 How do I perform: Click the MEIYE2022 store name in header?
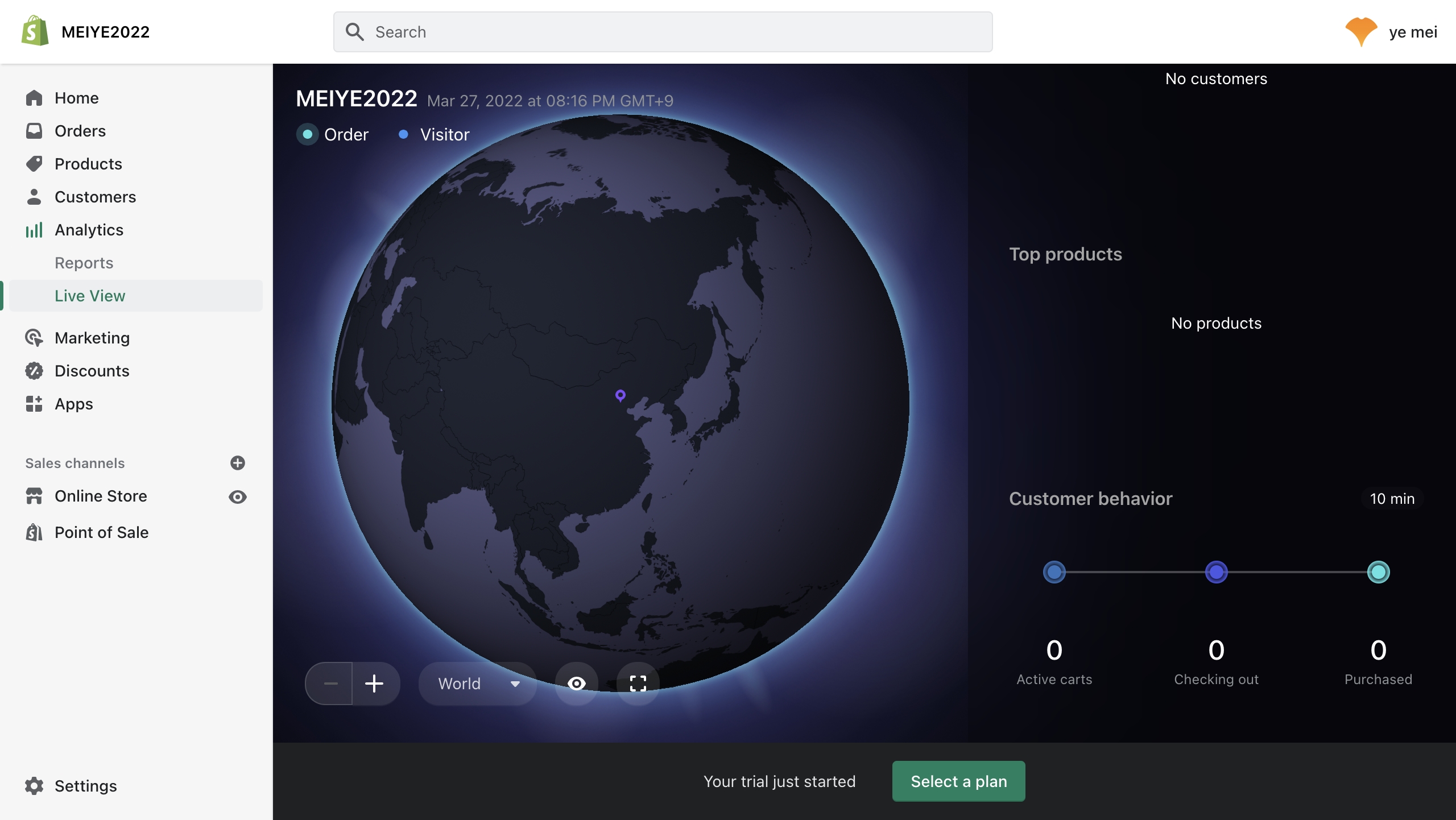[x=105, y=32]
